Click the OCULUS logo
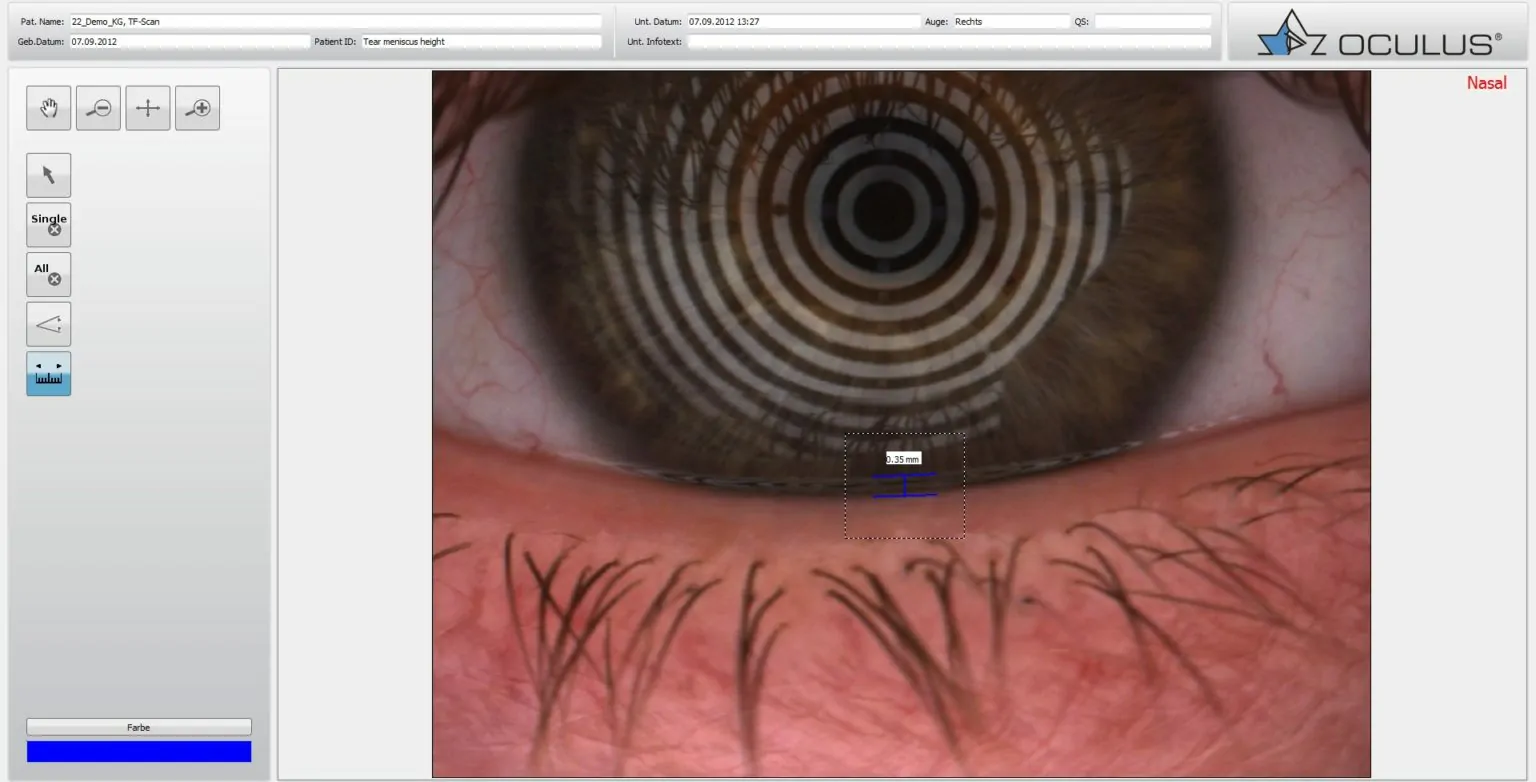Image resolution: width=1536 pixels, height=782 pixels. 1380,33
